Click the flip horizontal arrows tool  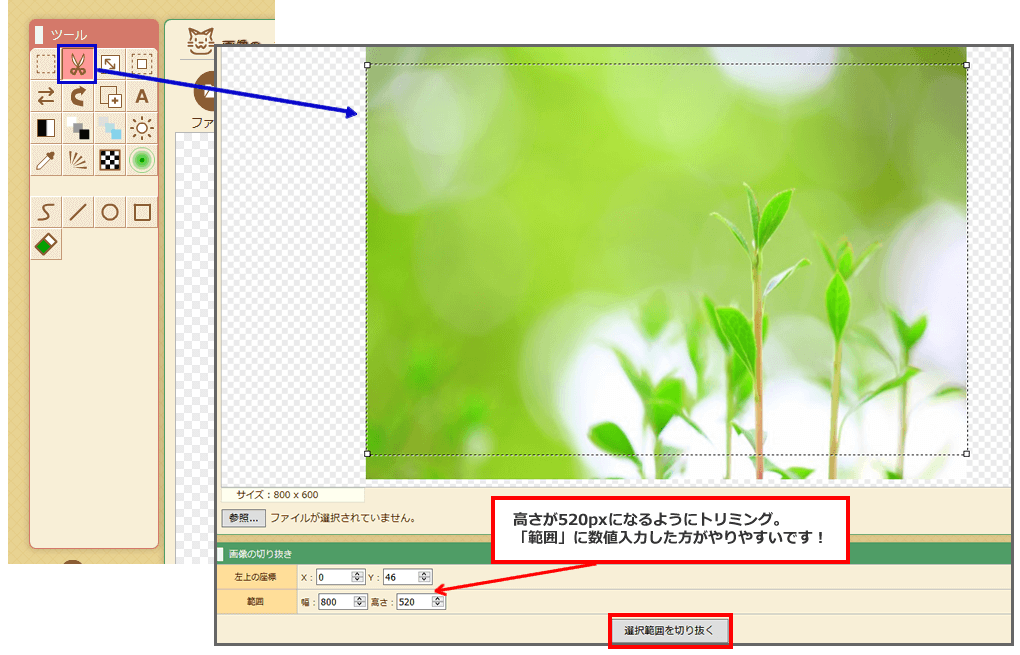46,97
